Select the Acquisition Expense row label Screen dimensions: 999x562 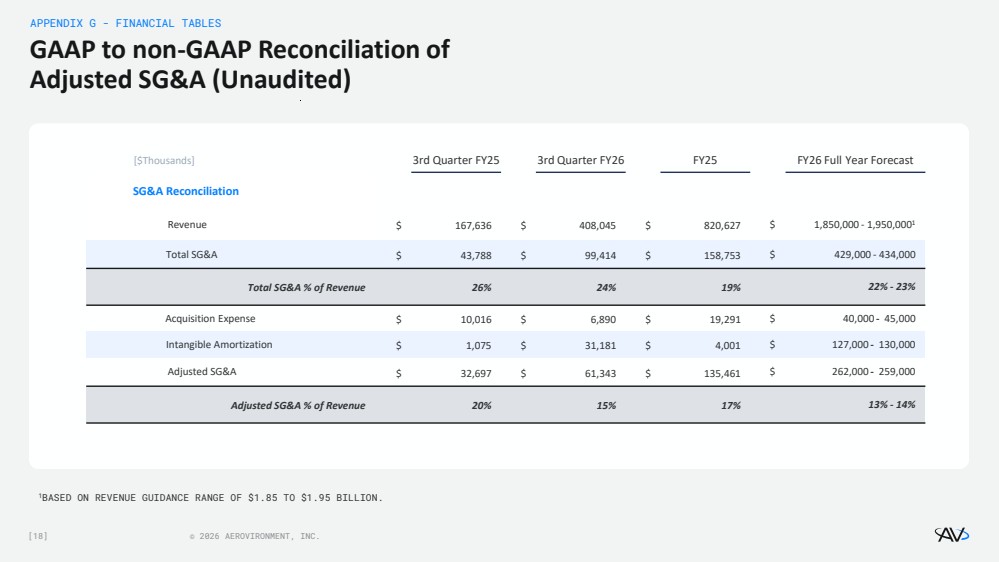(x=210, y=319)
